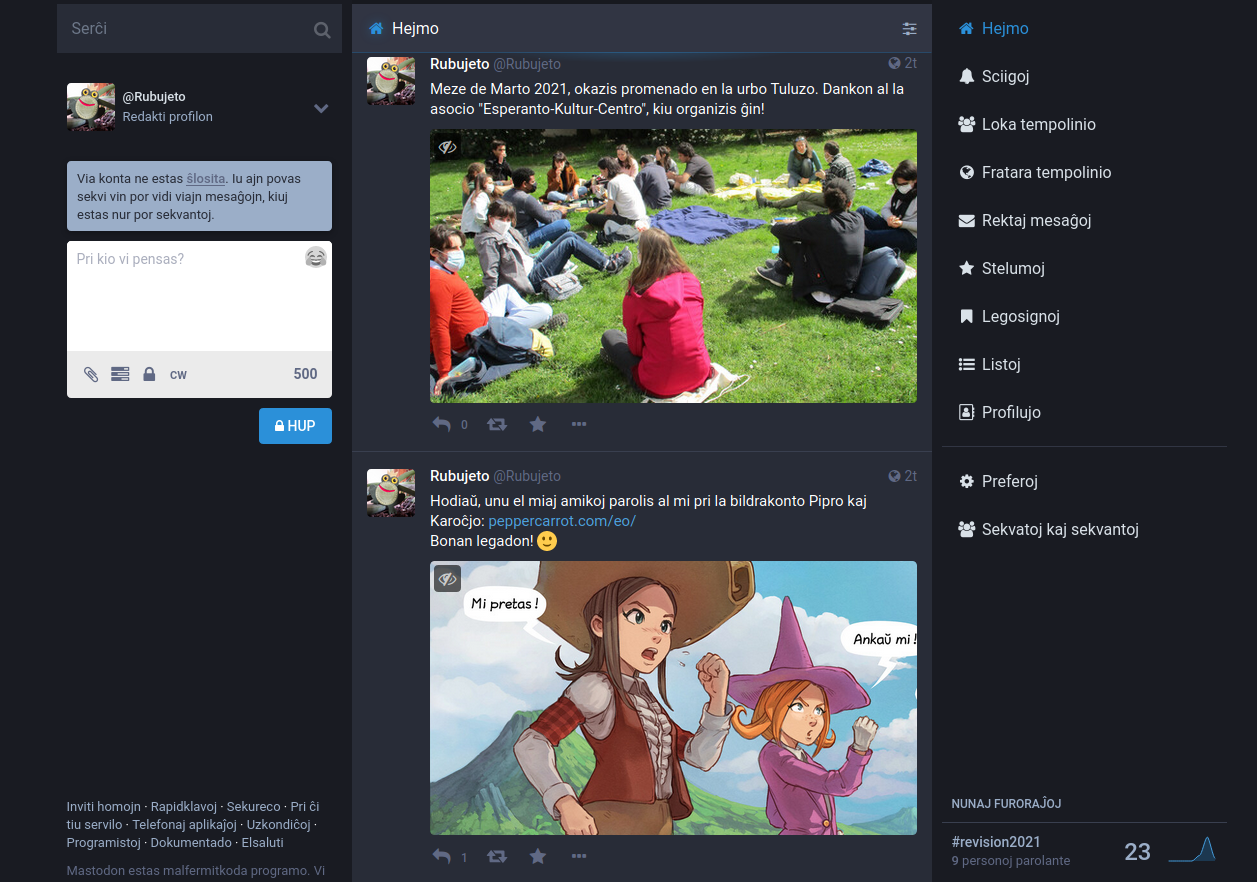Hide the comic image media
Viewport: 1257px width, 882px height.
[447, 578]
